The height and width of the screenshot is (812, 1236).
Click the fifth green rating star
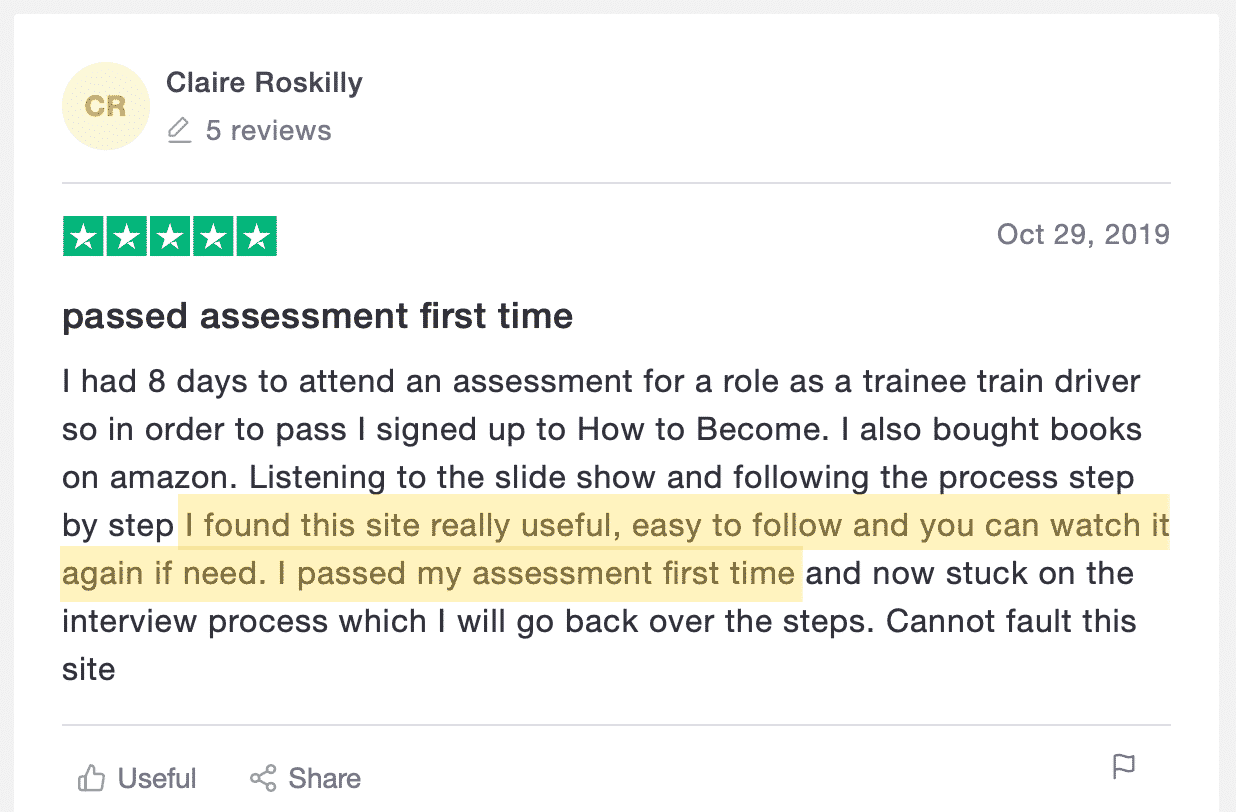click(256, 237)
